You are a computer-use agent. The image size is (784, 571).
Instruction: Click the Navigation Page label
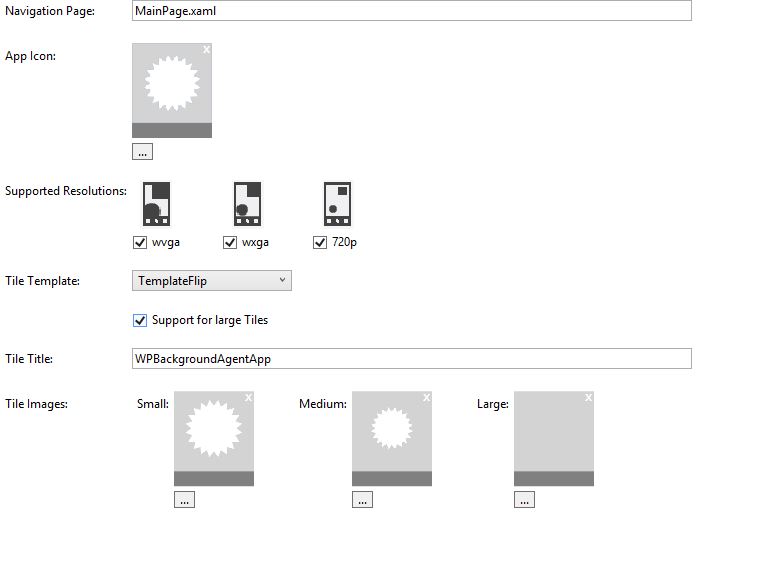[x=50, y=11]
